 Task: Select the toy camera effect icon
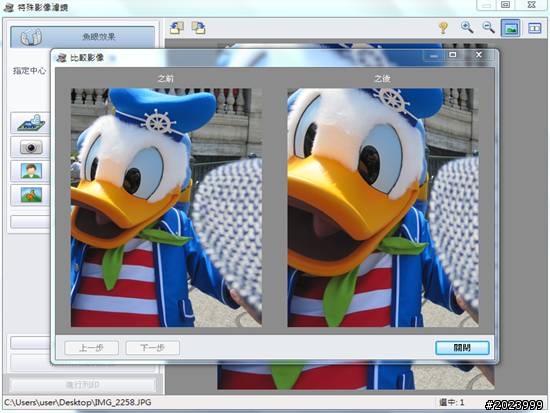click(x=31, y=147)
